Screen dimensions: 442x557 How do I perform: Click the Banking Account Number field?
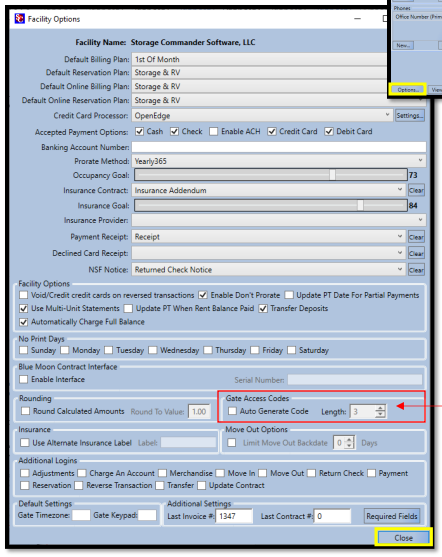point(279,147)
